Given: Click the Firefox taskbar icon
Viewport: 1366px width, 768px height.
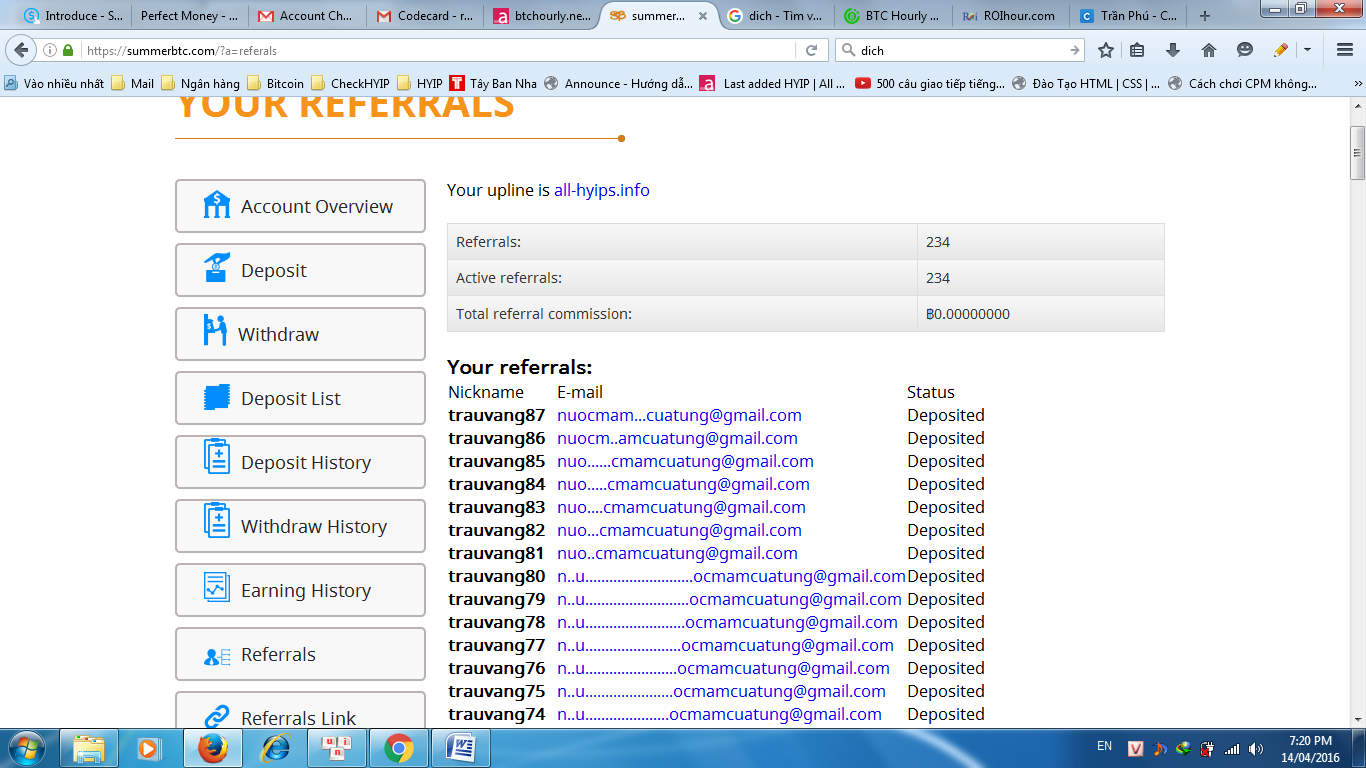Looking at the screenshot, I should point(212,748).
